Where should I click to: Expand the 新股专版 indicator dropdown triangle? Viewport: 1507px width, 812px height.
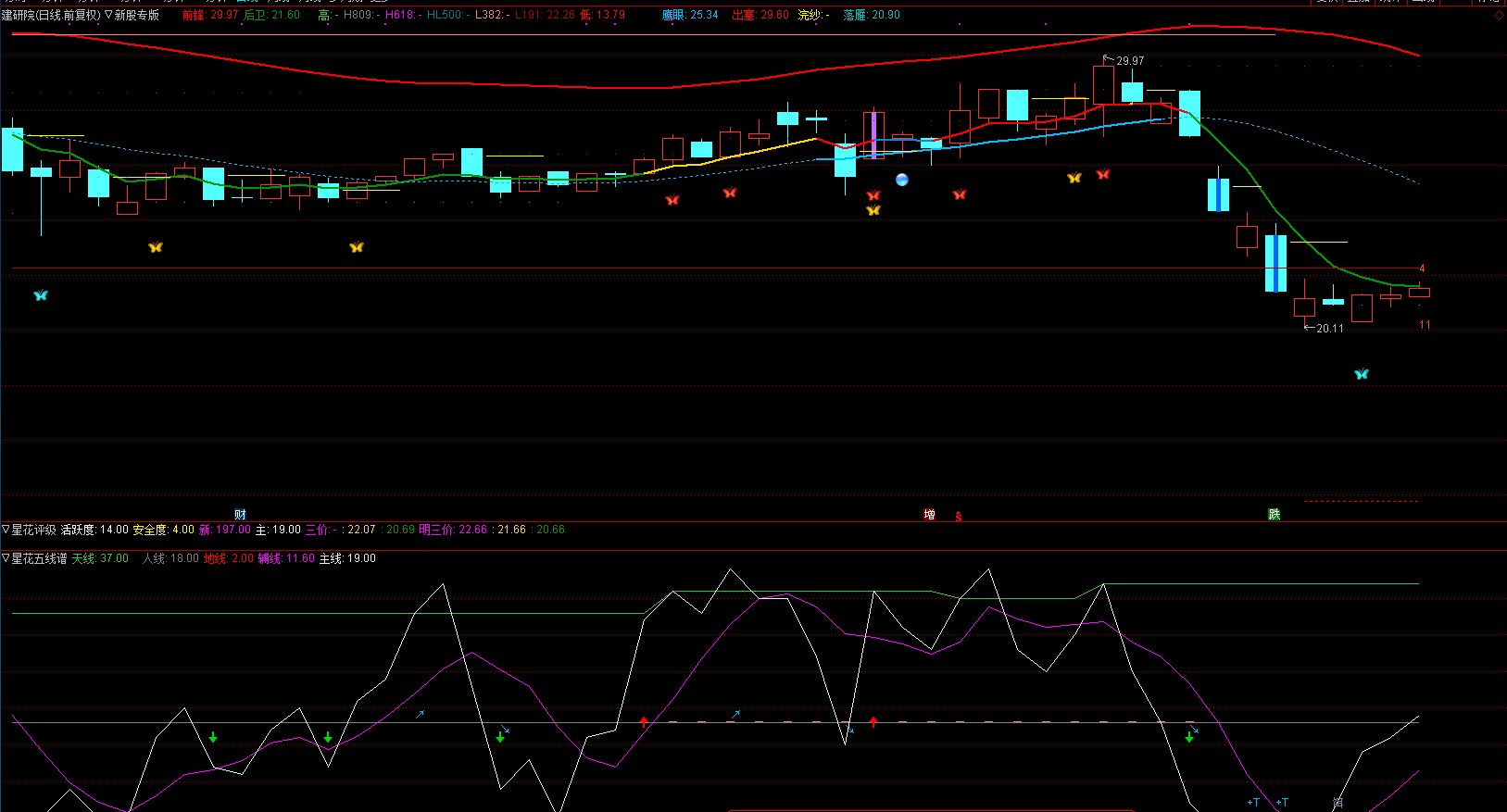coord(108,15)
